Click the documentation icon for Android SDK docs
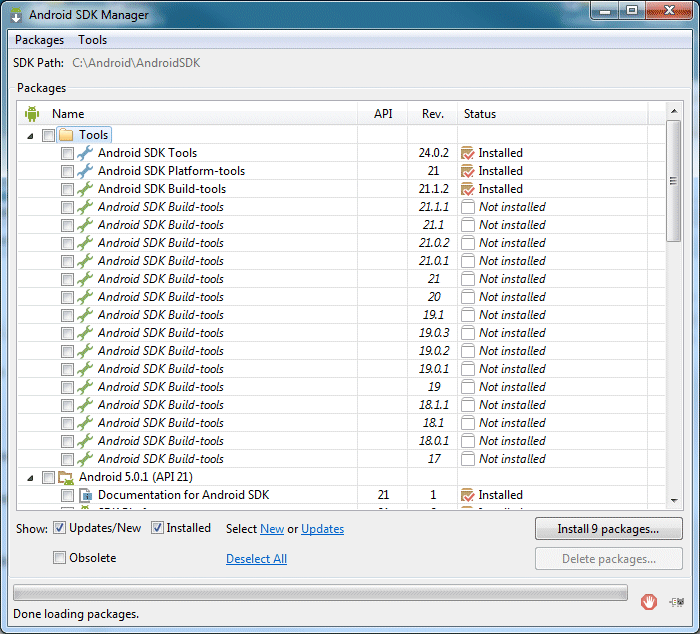Viewport: 700px width, 634px height. coord(85,495)
